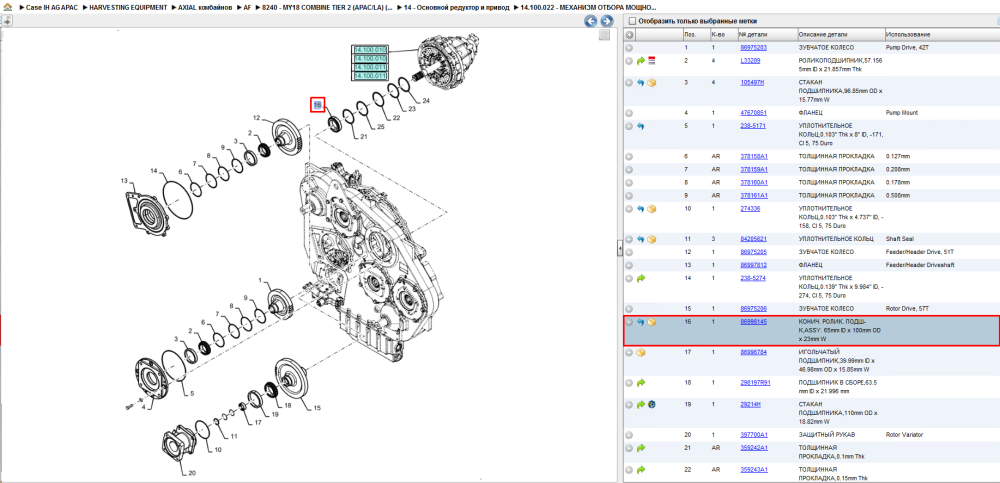Go to the previous diagram arrow
The height and width of the screenshot is (483, 1000).
(591, 21)
